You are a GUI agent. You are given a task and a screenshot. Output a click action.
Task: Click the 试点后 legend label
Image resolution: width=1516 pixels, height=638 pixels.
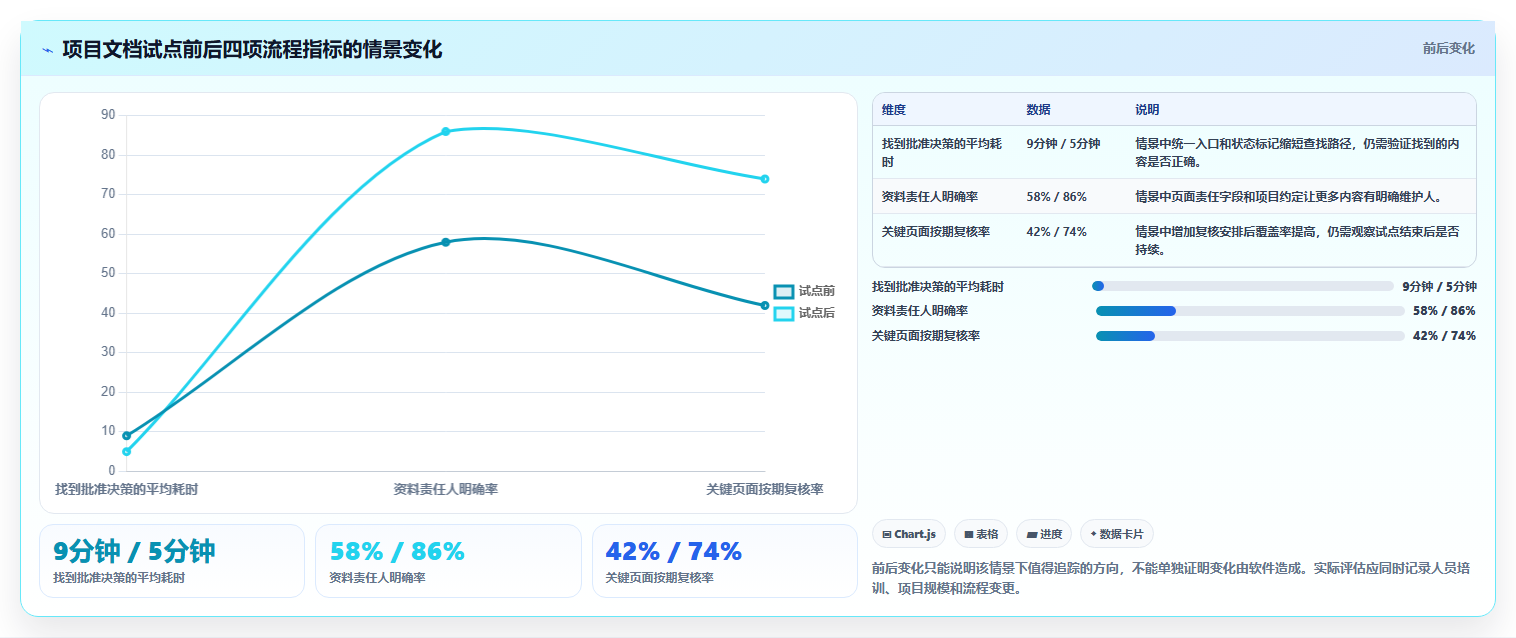(816, 313)
